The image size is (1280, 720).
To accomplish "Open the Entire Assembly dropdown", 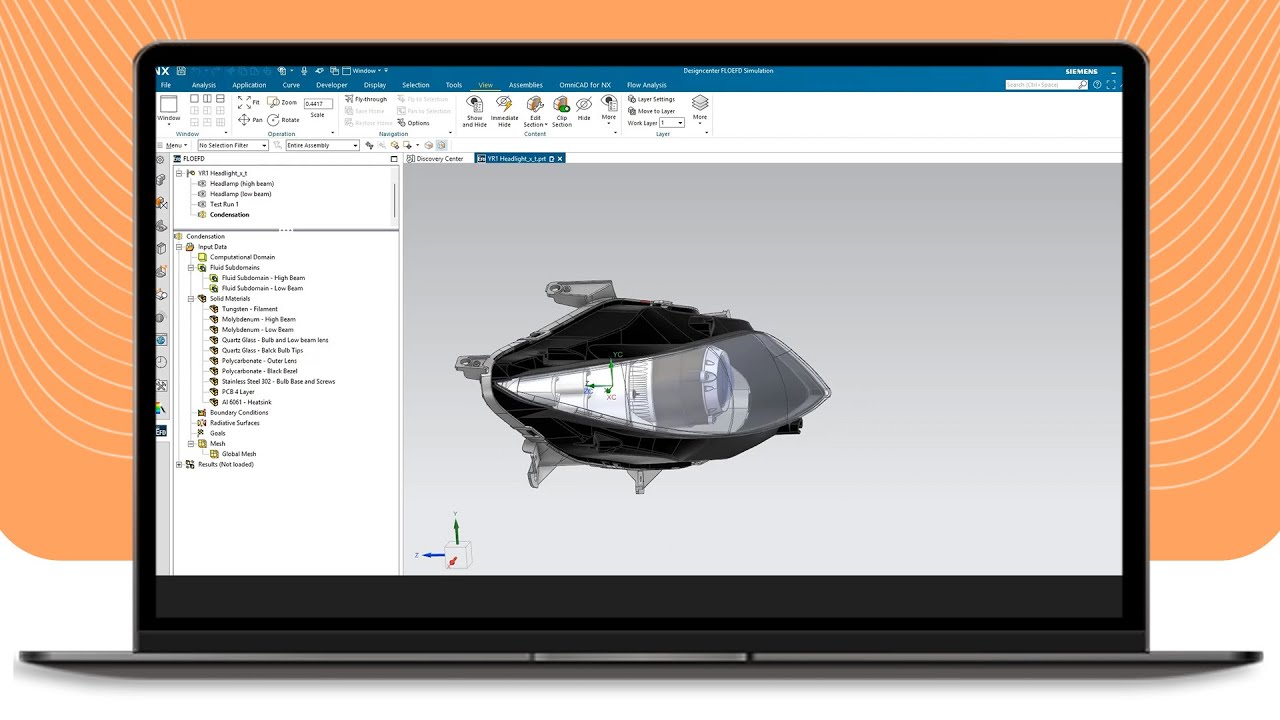I will click(x=322, y=145).
